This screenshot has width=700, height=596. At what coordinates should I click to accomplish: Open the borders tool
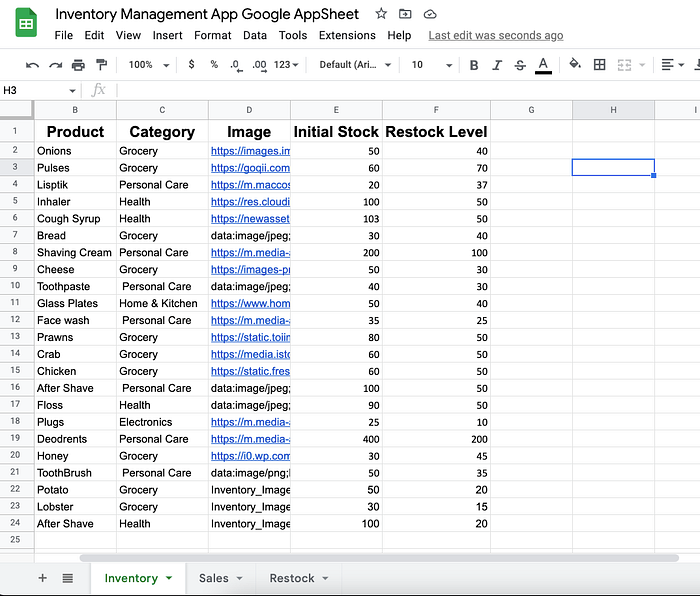click(600, 65)
